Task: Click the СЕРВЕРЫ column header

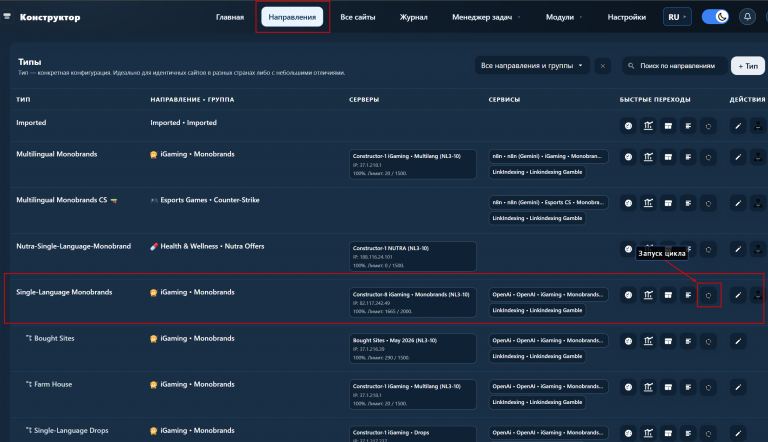Action: [x=364, y=99]
